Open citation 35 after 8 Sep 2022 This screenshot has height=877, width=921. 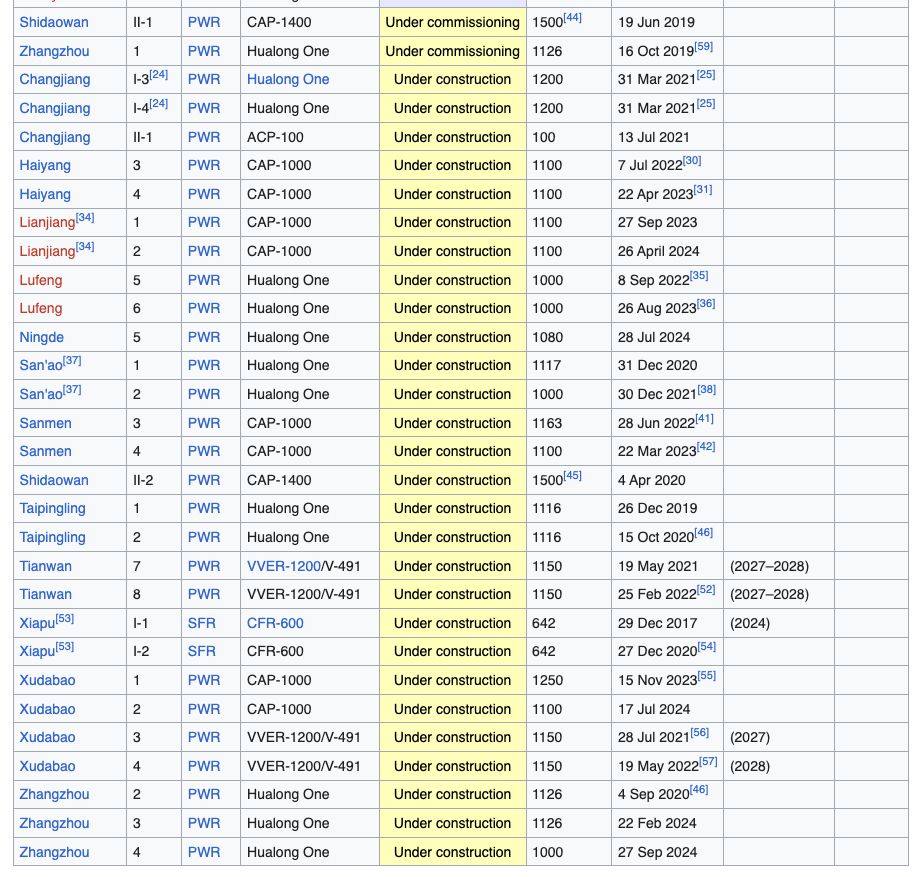(699, 275)
